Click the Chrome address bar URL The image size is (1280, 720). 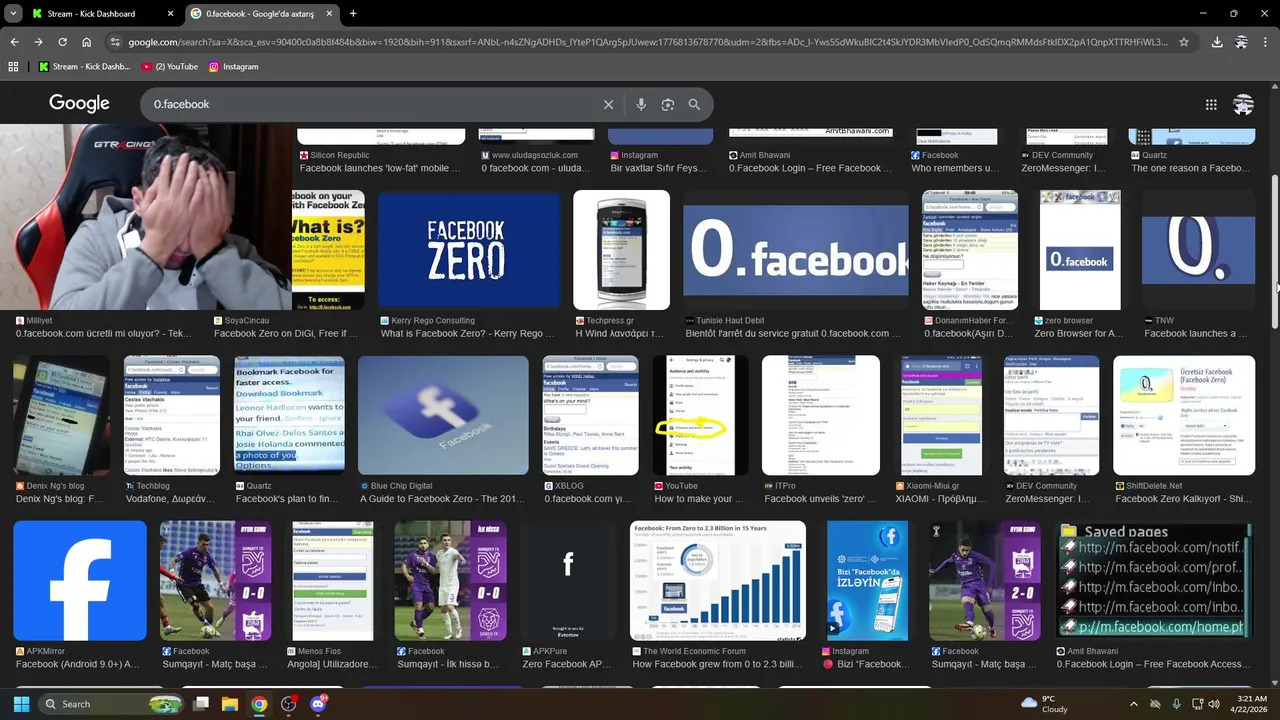pyautogui.click(x=647, y=42)
